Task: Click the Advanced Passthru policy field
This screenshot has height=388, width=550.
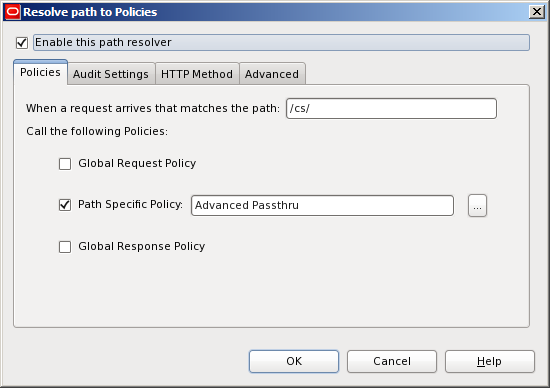Action: coord(322,205)
